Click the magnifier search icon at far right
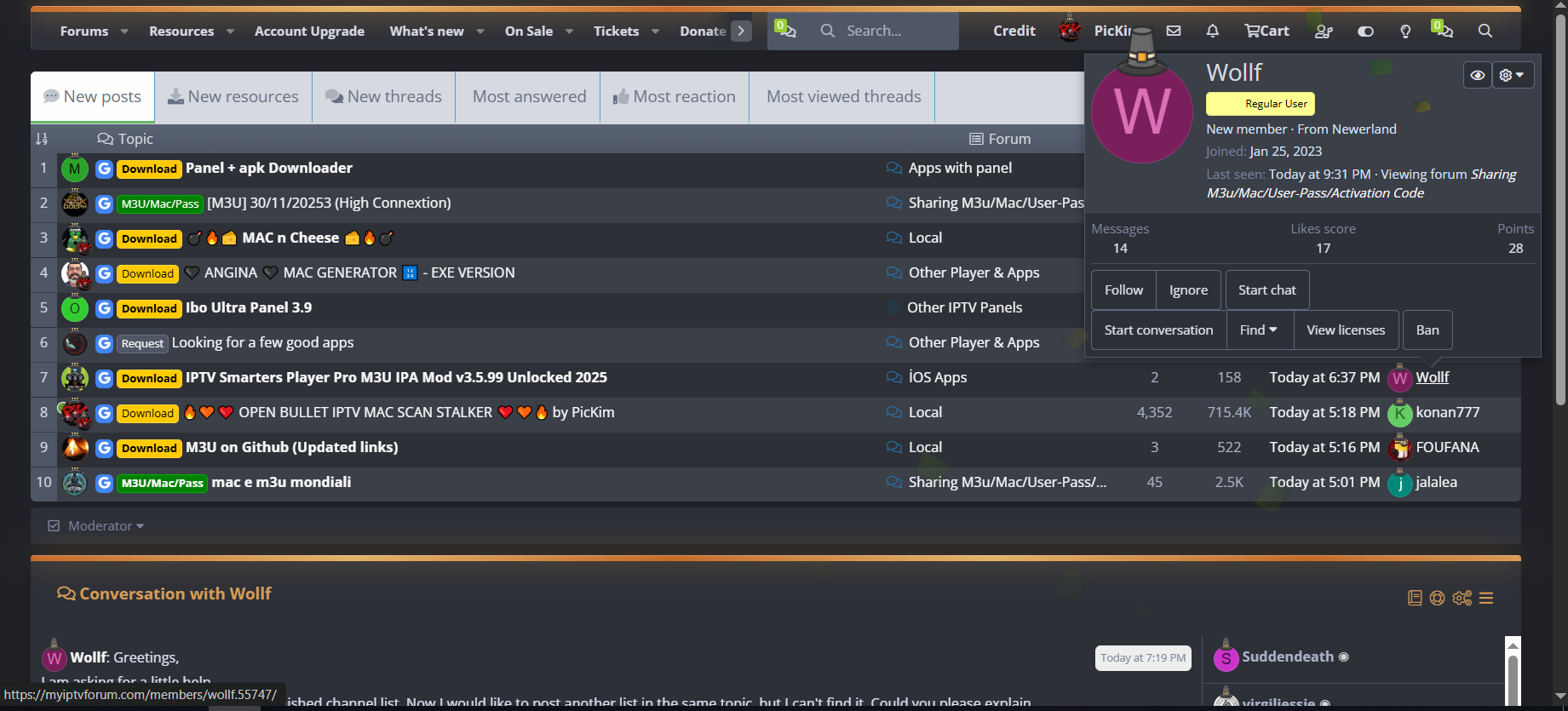 pyautogui.click(x=1485, y=31)
